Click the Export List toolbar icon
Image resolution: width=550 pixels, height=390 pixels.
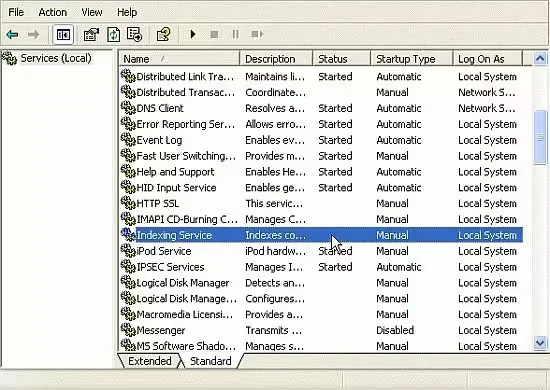click(134, 34)
